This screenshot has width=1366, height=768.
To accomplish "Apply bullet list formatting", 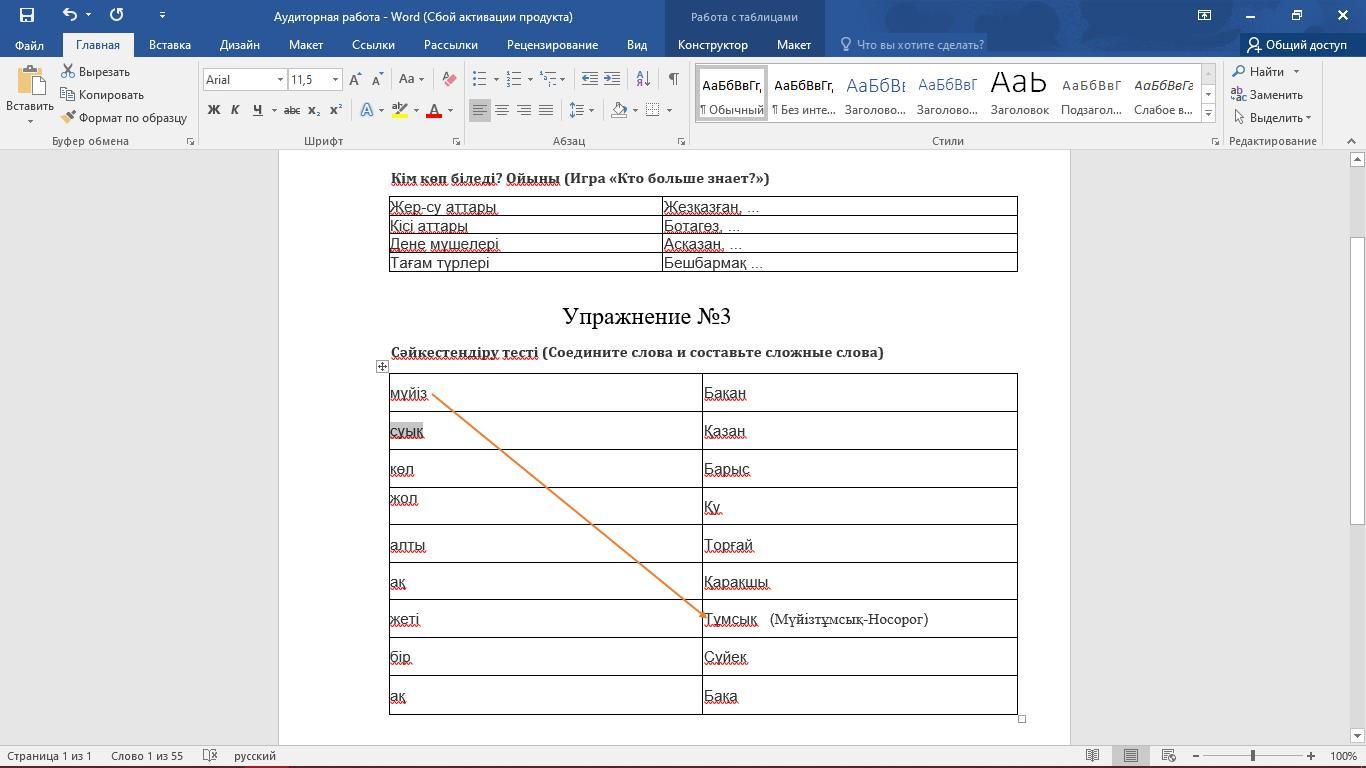I will point(479,79).
